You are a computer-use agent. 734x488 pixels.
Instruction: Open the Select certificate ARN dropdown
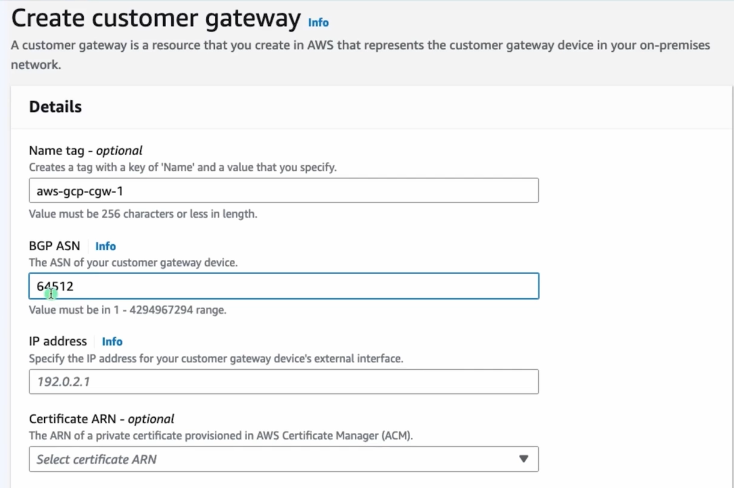point(284,459)
